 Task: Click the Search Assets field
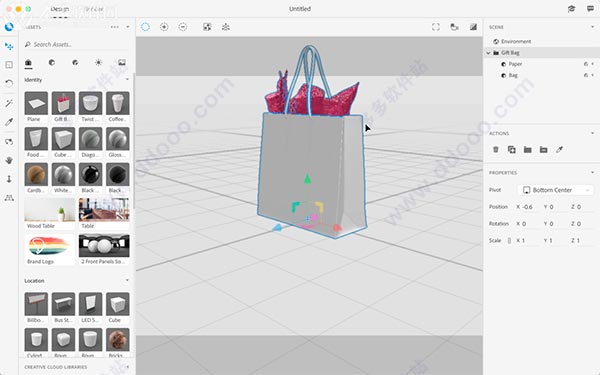coord(77,44)
